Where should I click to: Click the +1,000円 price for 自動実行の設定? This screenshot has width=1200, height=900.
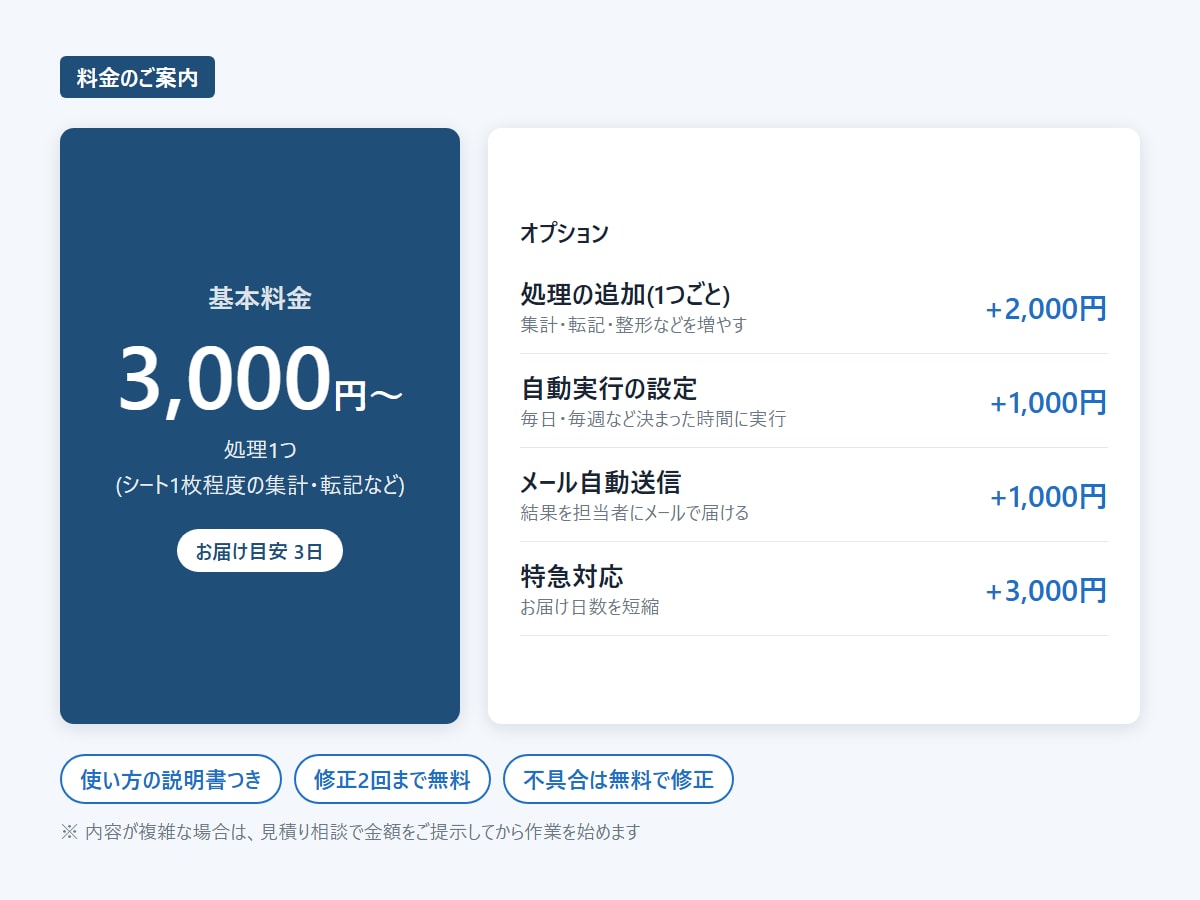click(x=1048, y=403)
